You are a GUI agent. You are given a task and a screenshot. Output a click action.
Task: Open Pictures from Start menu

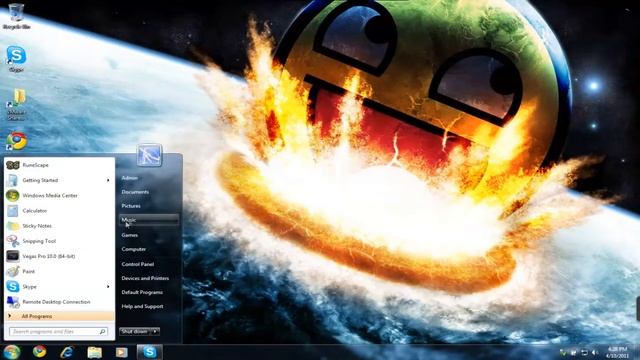click(x=131, y=206)
